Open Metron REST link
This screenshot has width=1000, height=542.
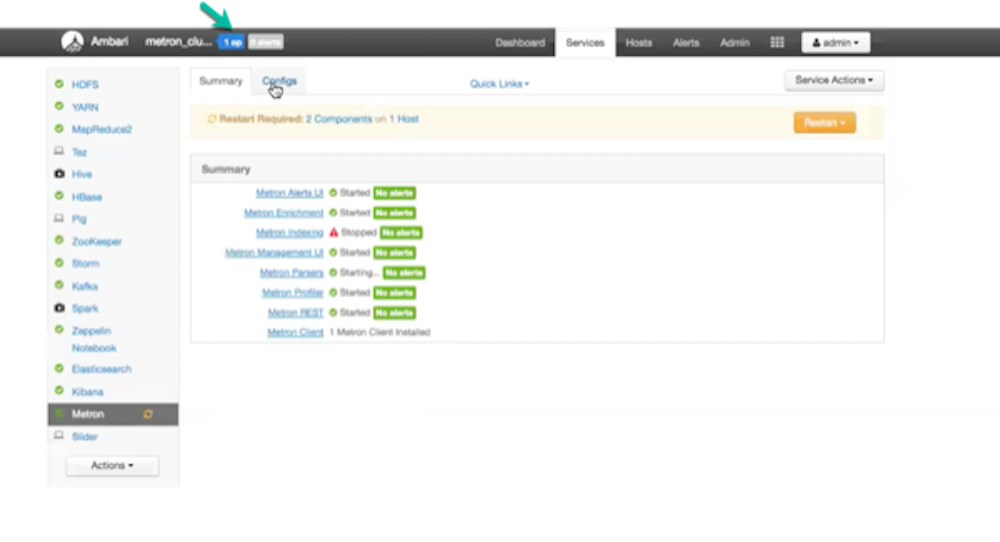pyautogui.click(x=295, y=312)
